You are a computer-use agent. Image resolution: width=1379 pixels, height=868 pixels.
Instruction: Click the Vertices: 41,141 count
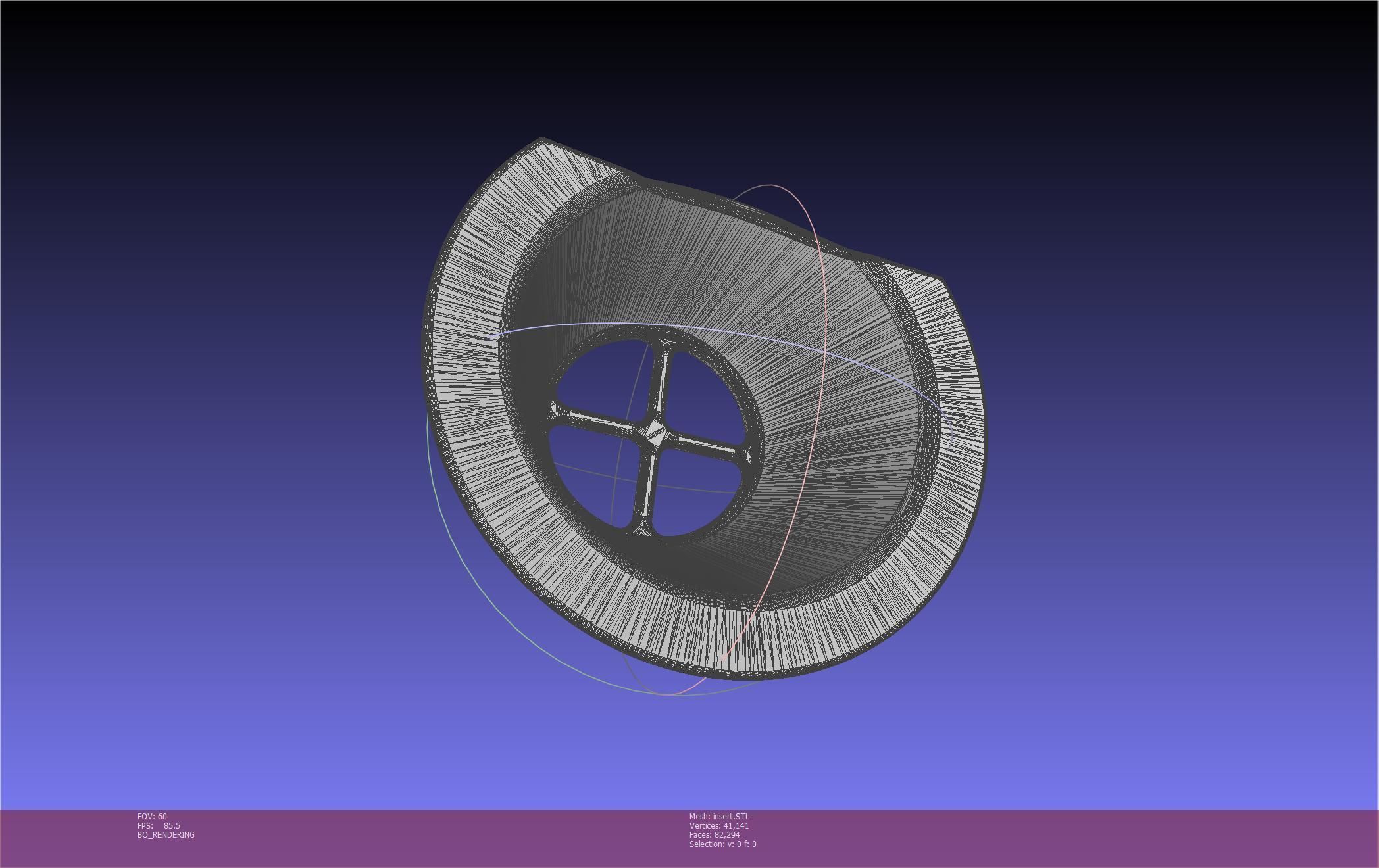point(719,825)
